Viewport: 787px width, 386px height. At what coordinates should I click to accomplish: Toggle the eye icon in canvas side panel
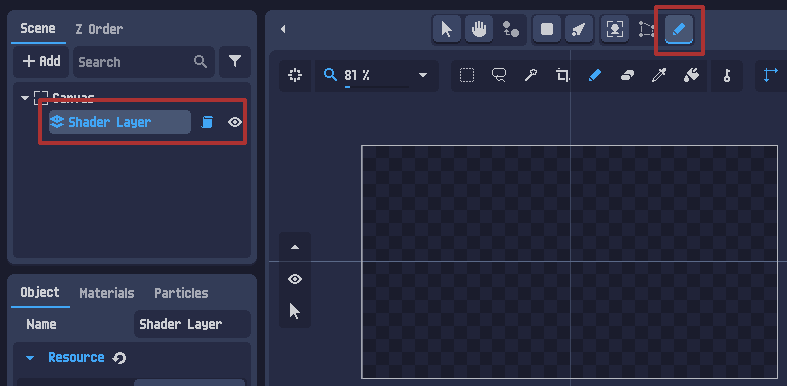tap(295, 279)
